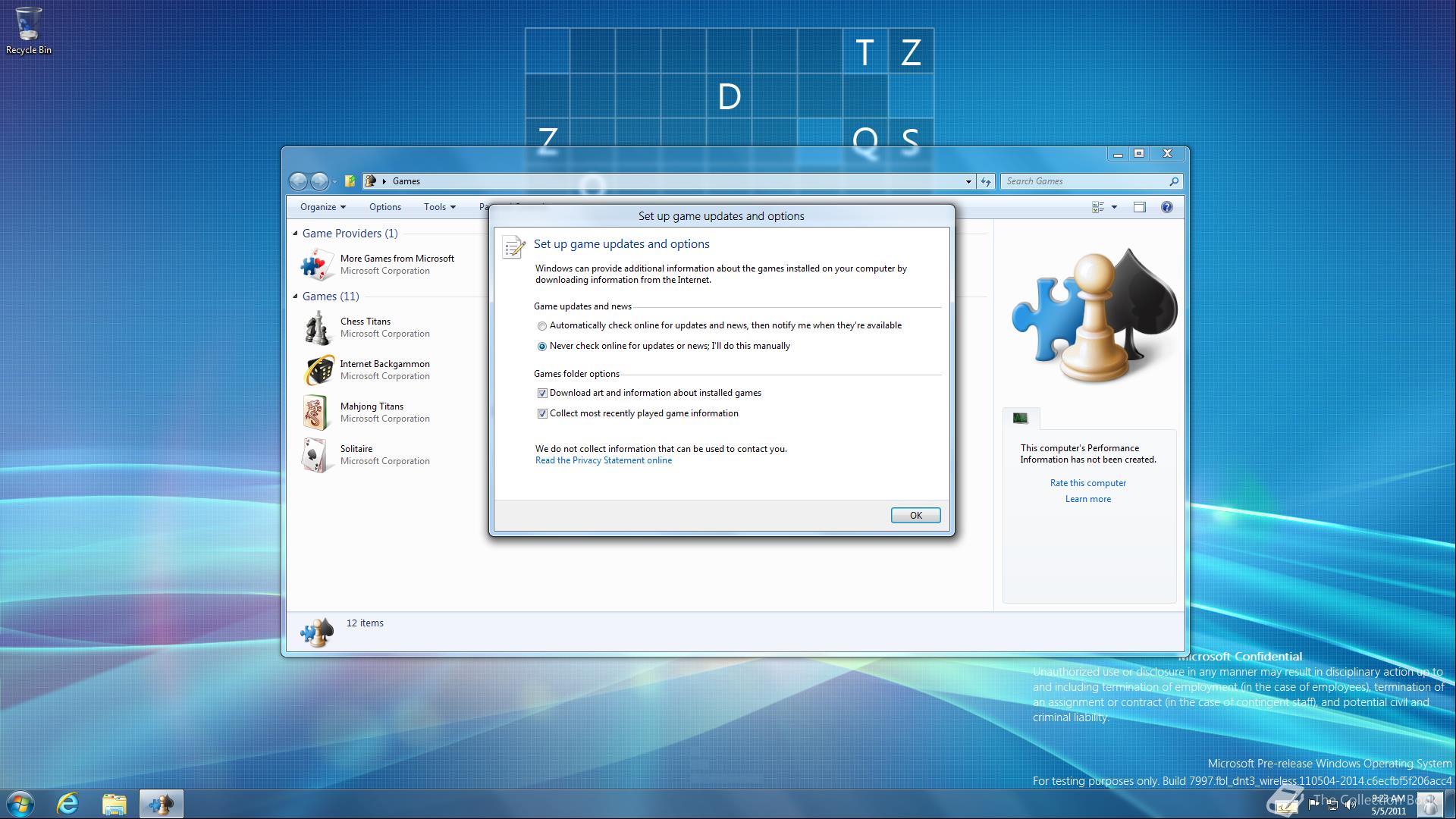Click the Chess Titans name label
Image resolution: width=1456 pixels, height=819 pixels.
[366, 322]
